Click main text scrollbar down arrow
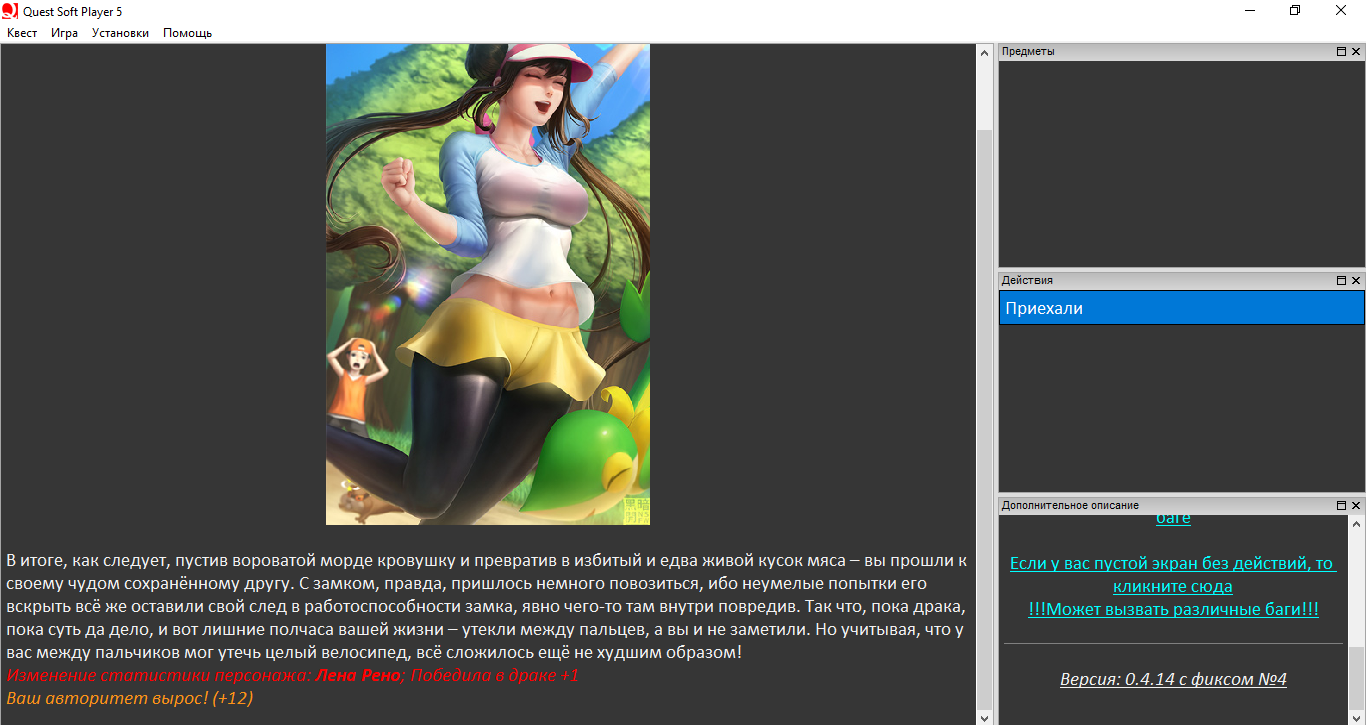1366x725 pixels. coord(984,717)
